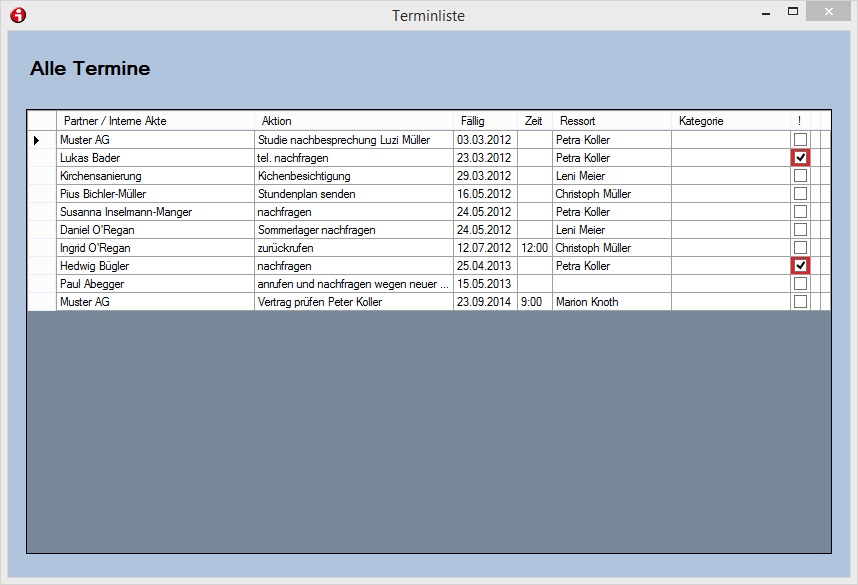The height and width of the screenshot is (585, 858).
Task: Disable the reminder checkbox for Lukas Bader
Action: click(x=800, y=158)
